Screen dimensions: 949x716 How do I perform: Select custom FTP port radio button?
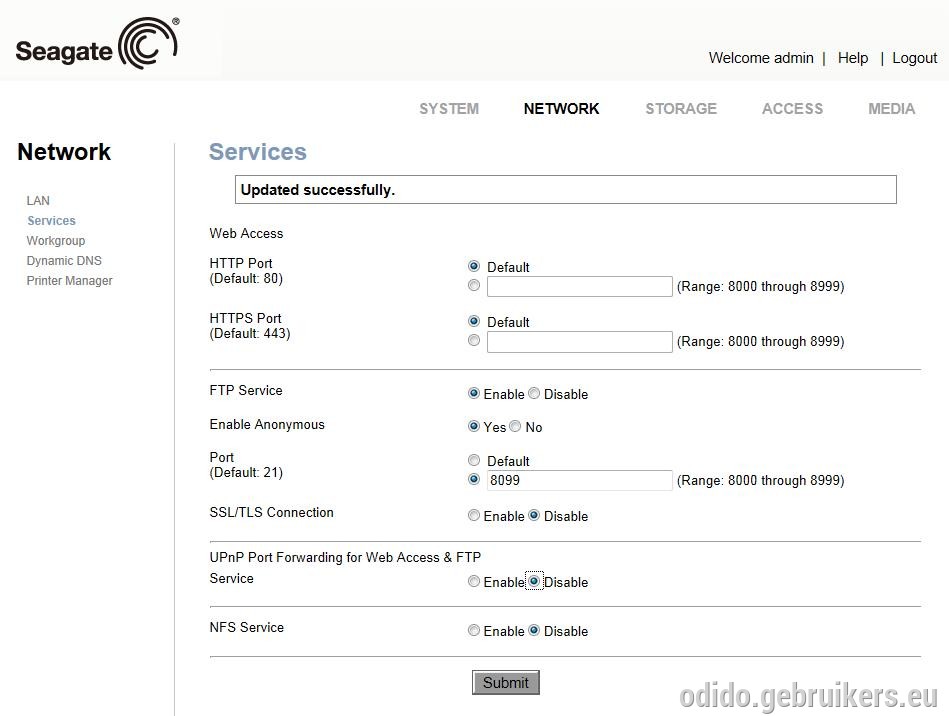point(474,479)
